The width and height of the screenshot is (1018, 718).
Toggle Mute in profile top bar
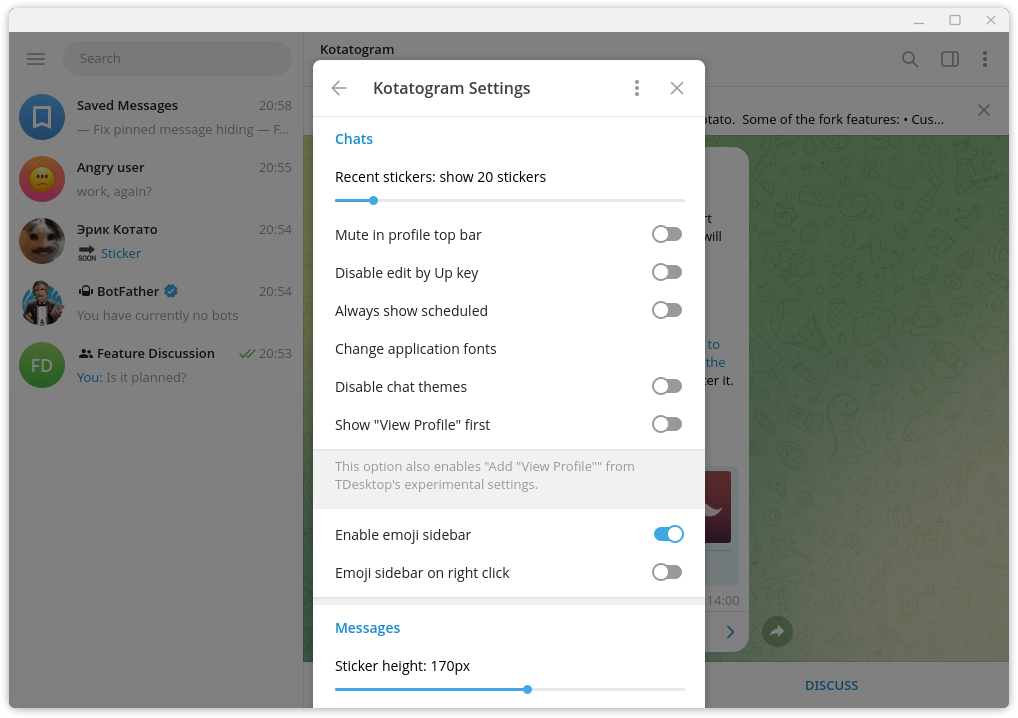(667, 234)
